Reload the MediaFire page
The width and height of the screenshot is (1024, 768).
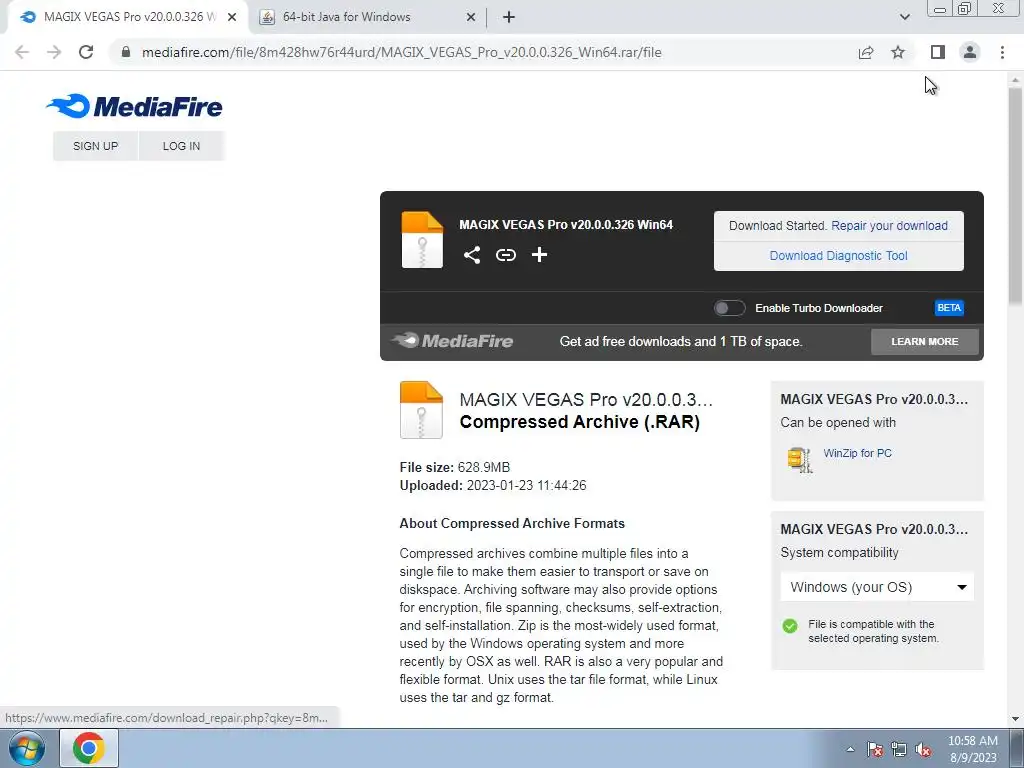pos(86,52)
